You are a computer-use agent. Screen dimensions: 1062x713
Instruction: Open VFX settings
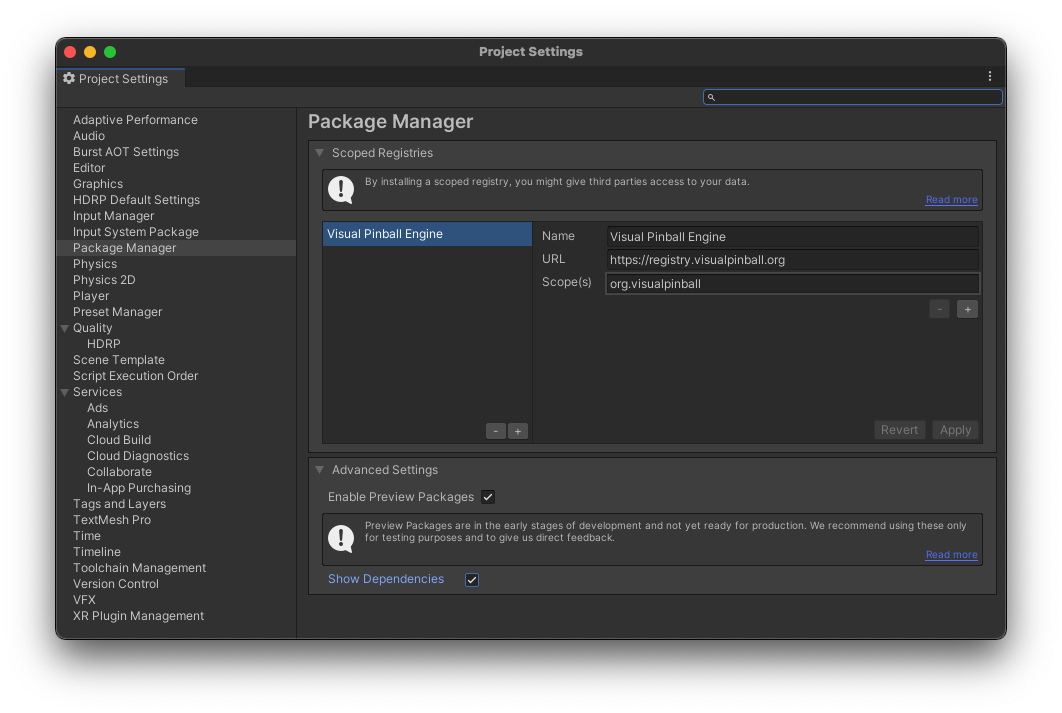(x=84, y=600)
